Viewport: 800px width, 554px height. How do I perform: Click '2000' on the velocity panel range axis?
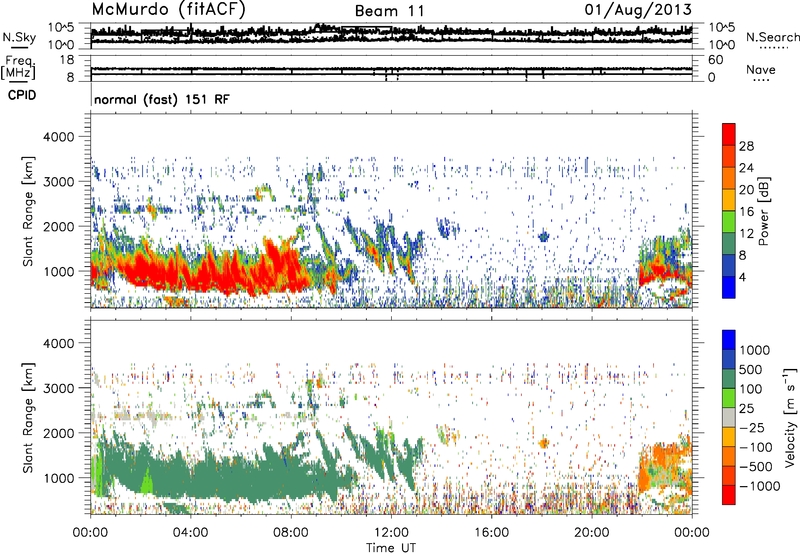pyautogui.click(x=58, y=433)
